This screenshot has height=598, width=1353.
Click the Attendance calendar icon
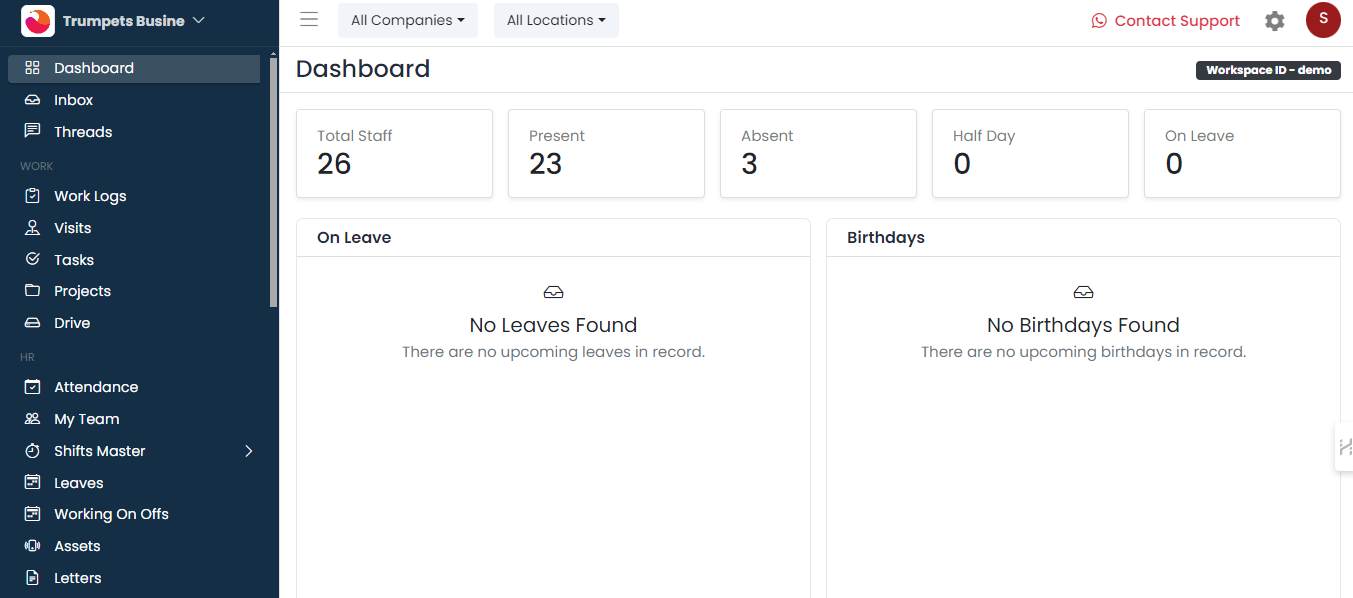[33, 387]
